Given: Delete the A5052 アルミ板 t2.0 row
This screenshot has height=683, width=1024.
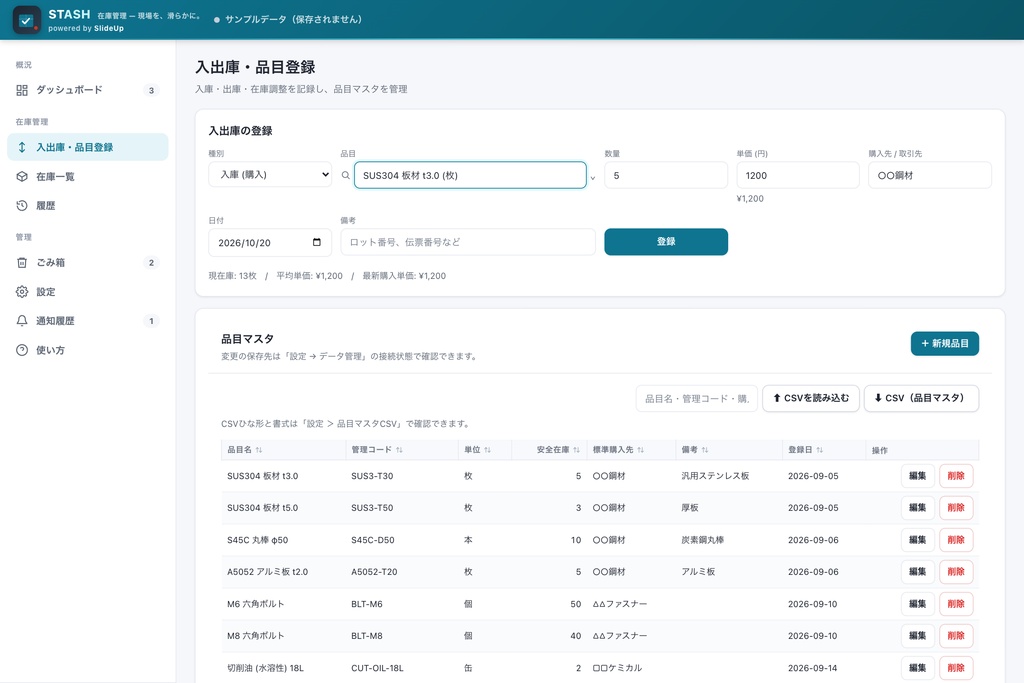Looking at the screenshot, I should [x=956, y=571].
